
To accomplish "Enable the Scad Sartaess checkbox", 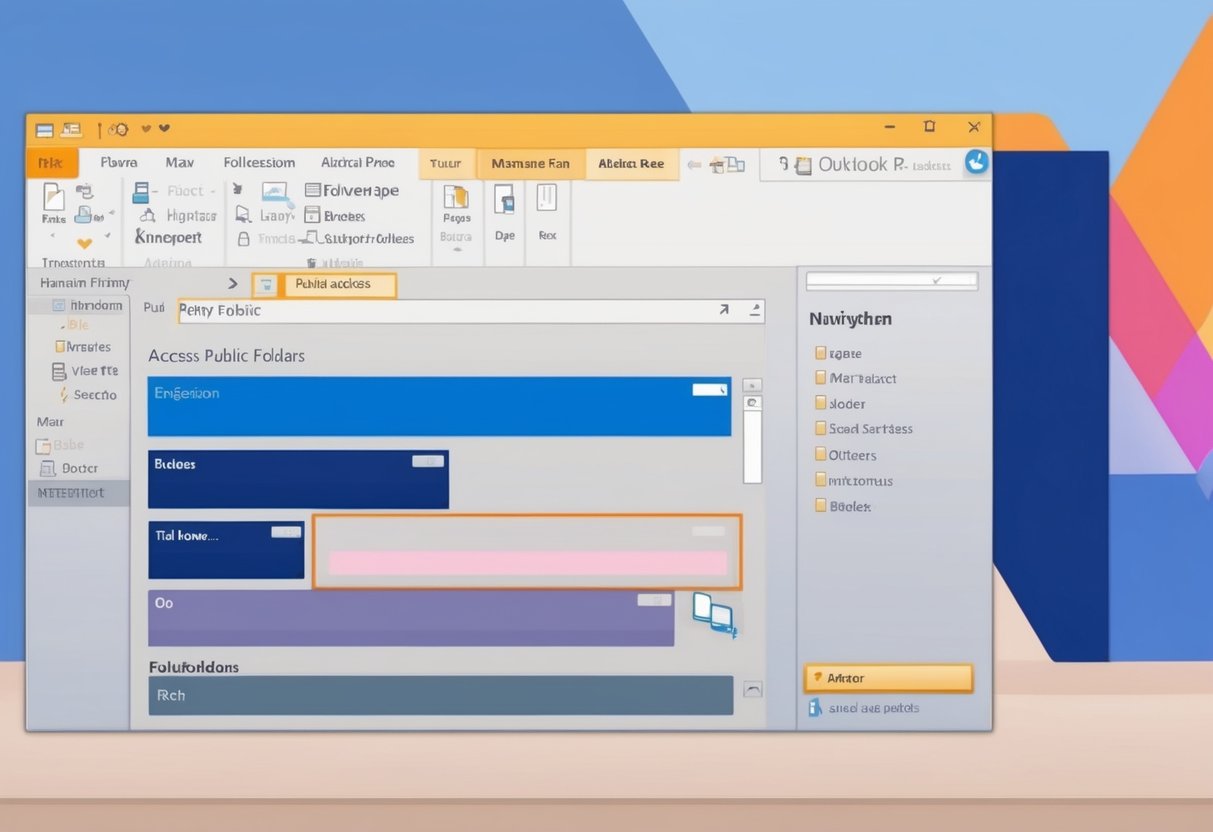I will click(x=822, y=428).
